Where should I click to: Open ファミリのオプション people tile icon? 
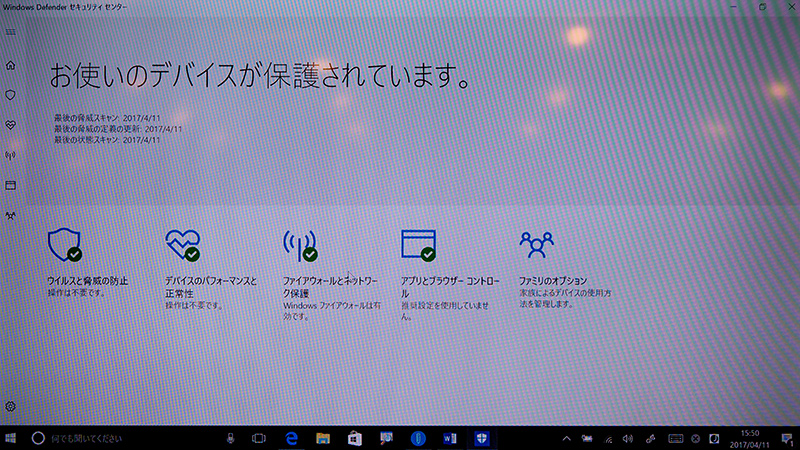pos(536,244)
